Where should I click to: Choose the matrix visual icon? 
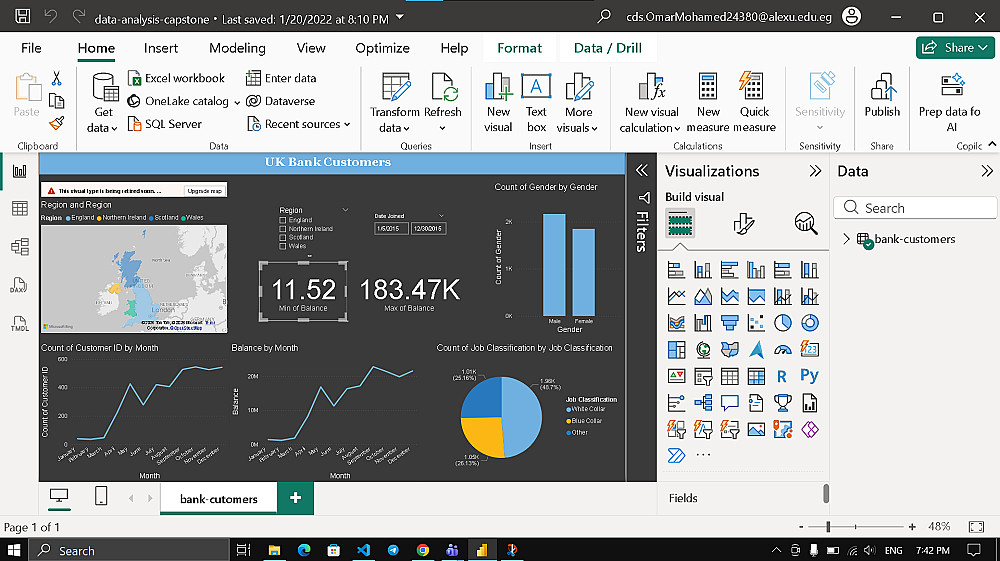756,376
